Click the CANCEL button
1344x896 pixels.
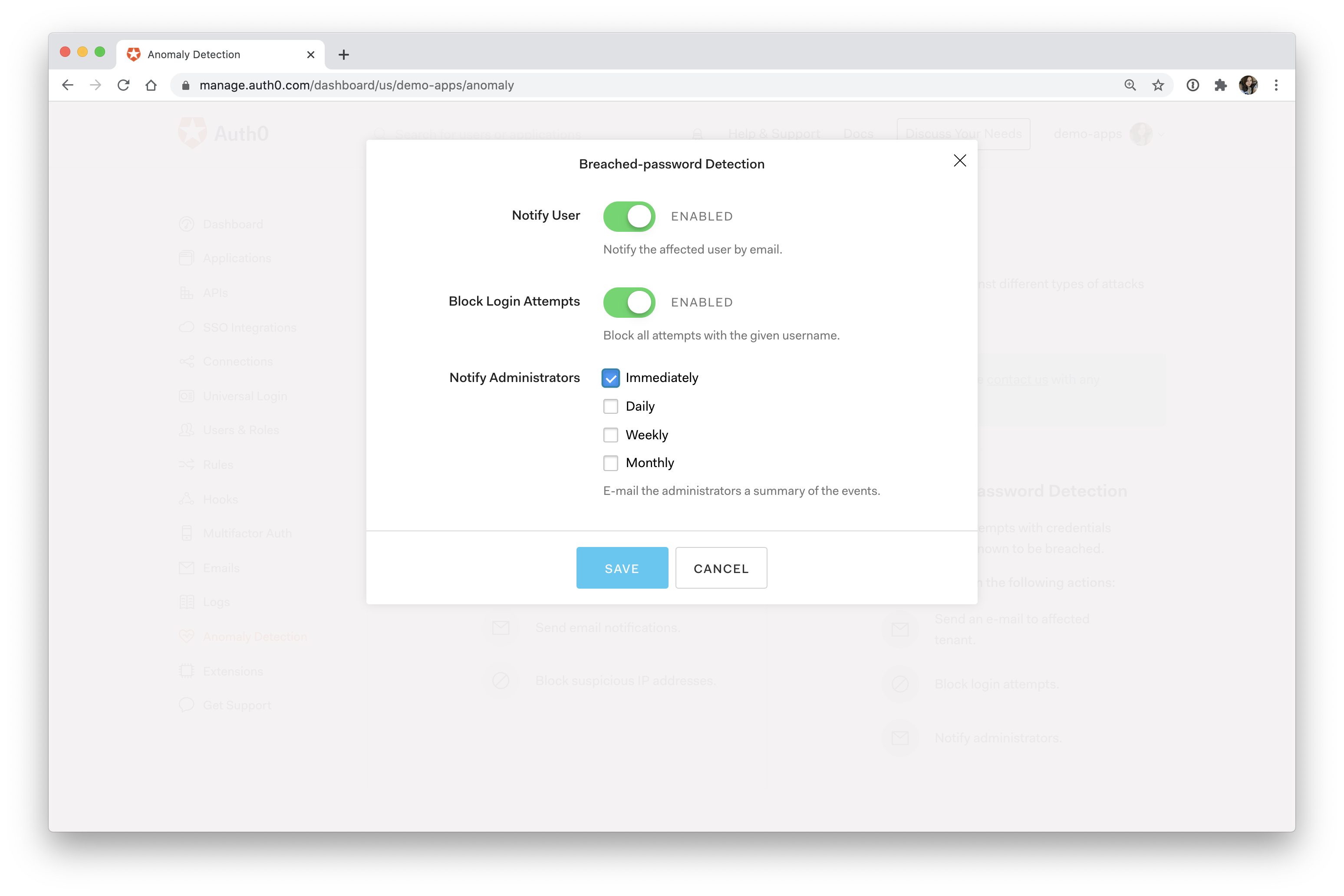[x=721, y=568]
